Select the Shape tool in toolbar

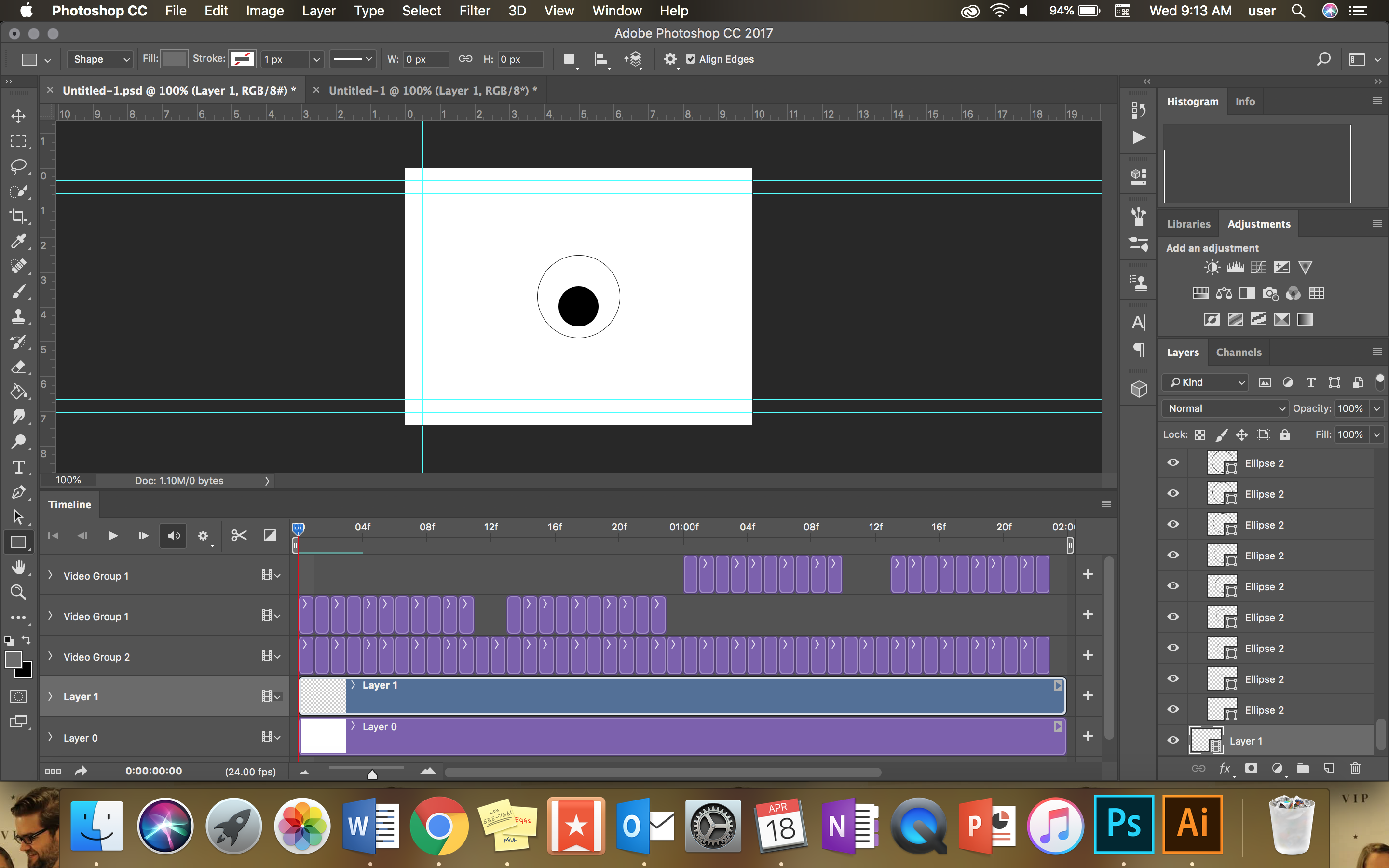pyautogui.click(x=19, y=541)
